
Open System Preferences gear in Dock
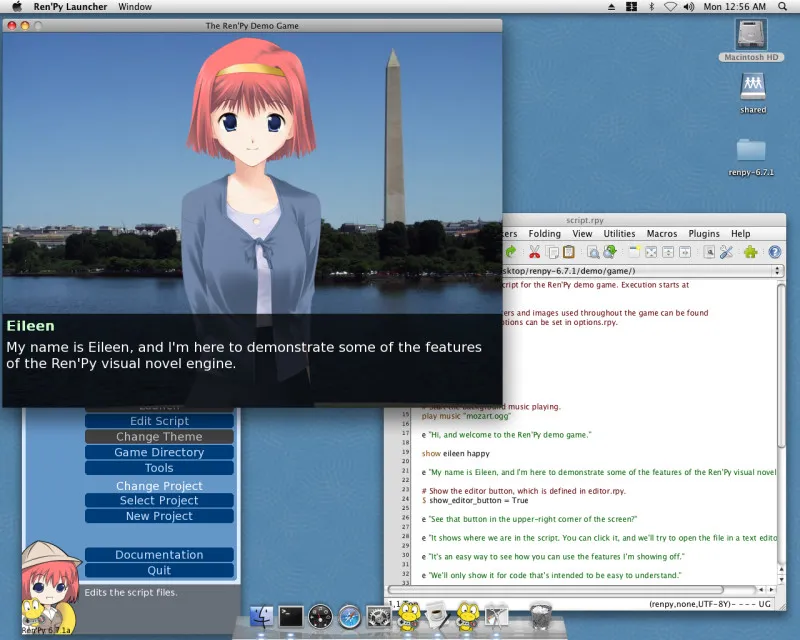point(378,616)
